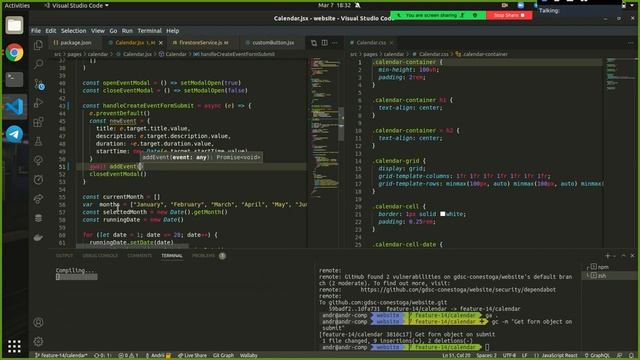Select the Calendar.css editor tab

(x=371, y=42)
